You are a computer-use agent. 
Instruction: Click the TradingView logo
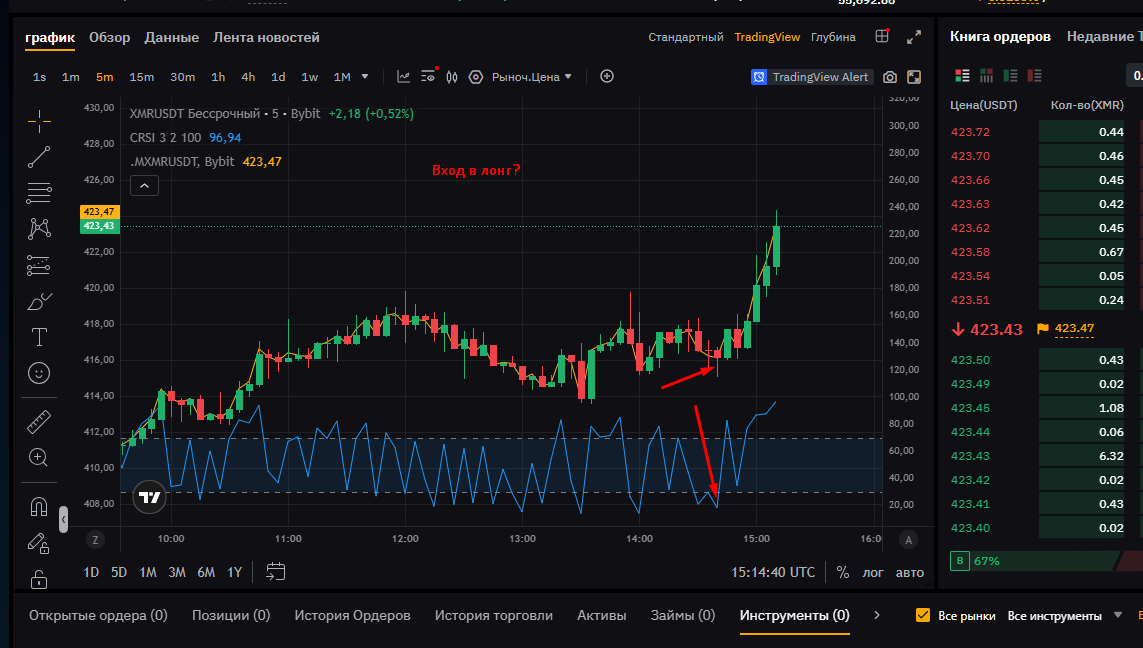pos(149,497)
